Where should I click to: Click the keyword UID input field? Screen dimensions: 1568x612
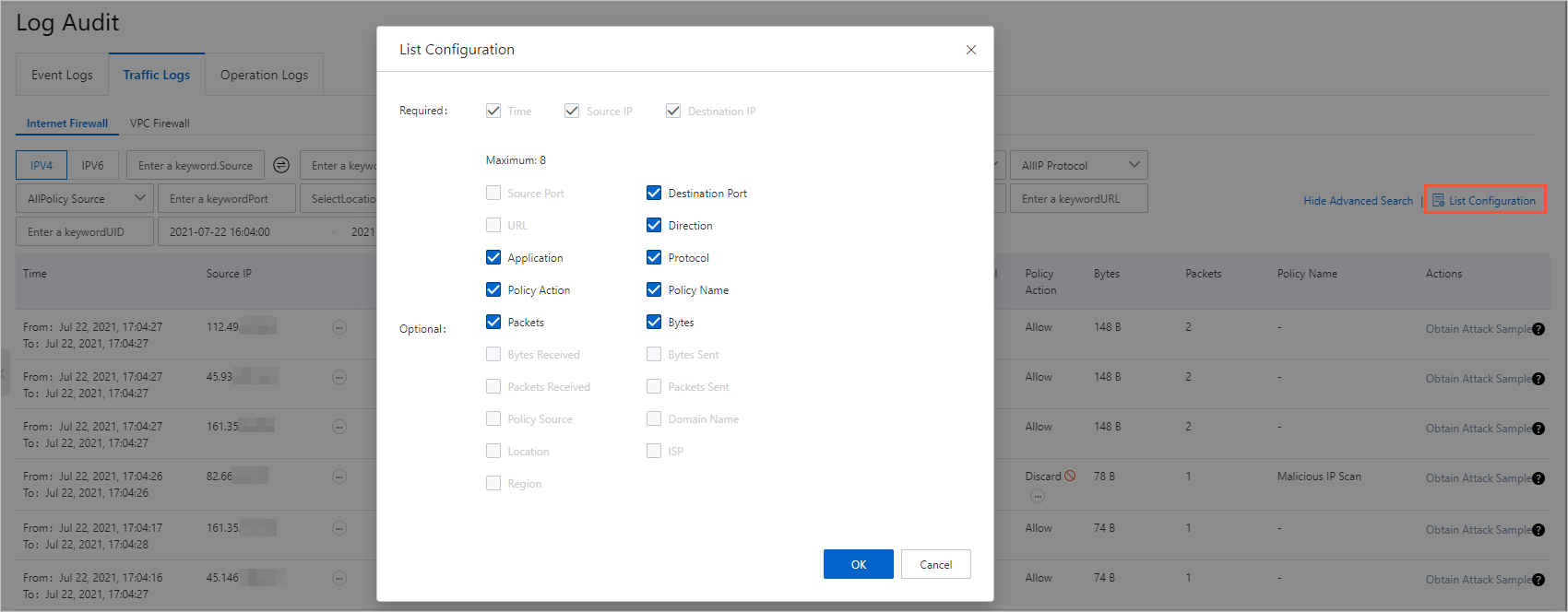coord(85,231)
